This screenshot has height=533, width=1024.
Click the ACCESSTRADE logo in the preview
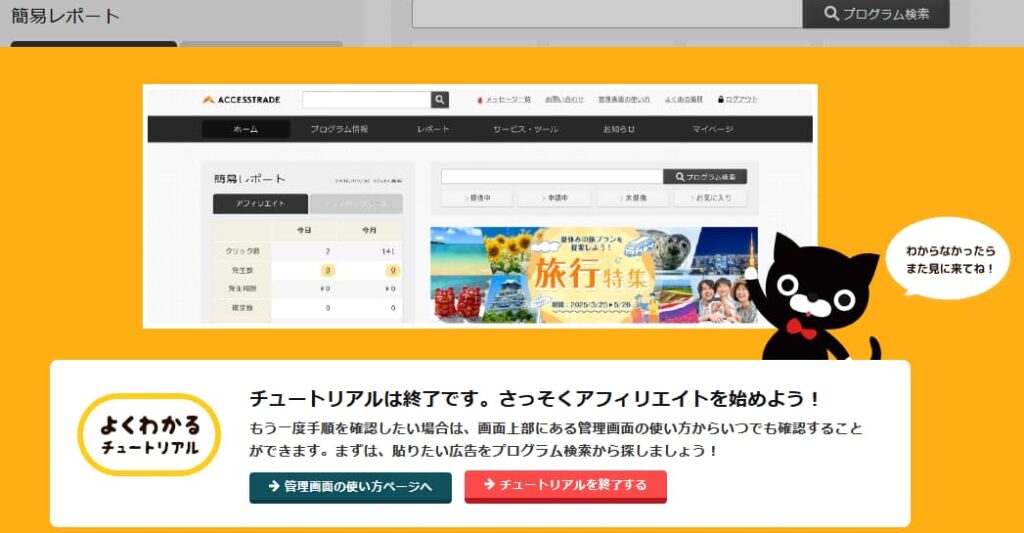242,100
